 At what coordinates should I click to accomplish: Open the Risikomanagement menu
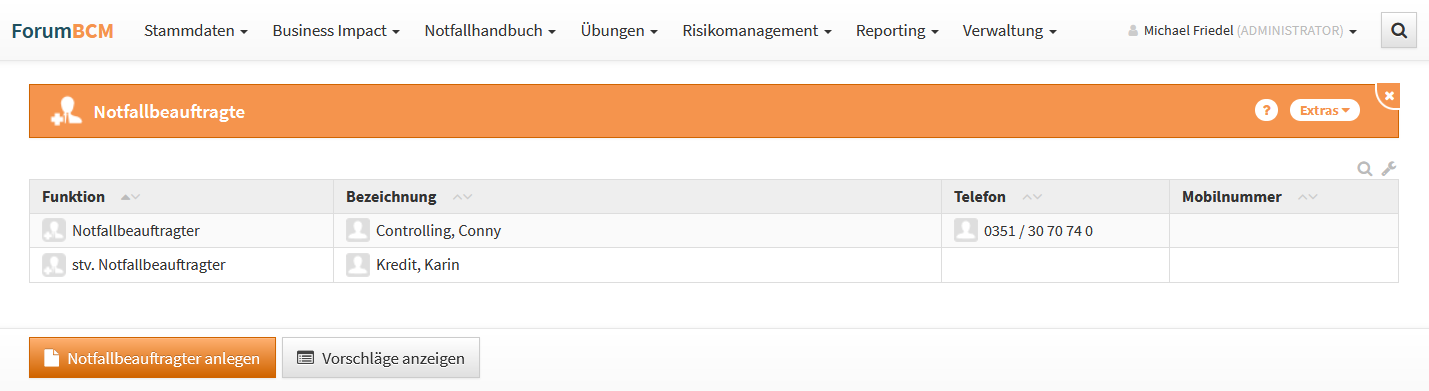757,31
